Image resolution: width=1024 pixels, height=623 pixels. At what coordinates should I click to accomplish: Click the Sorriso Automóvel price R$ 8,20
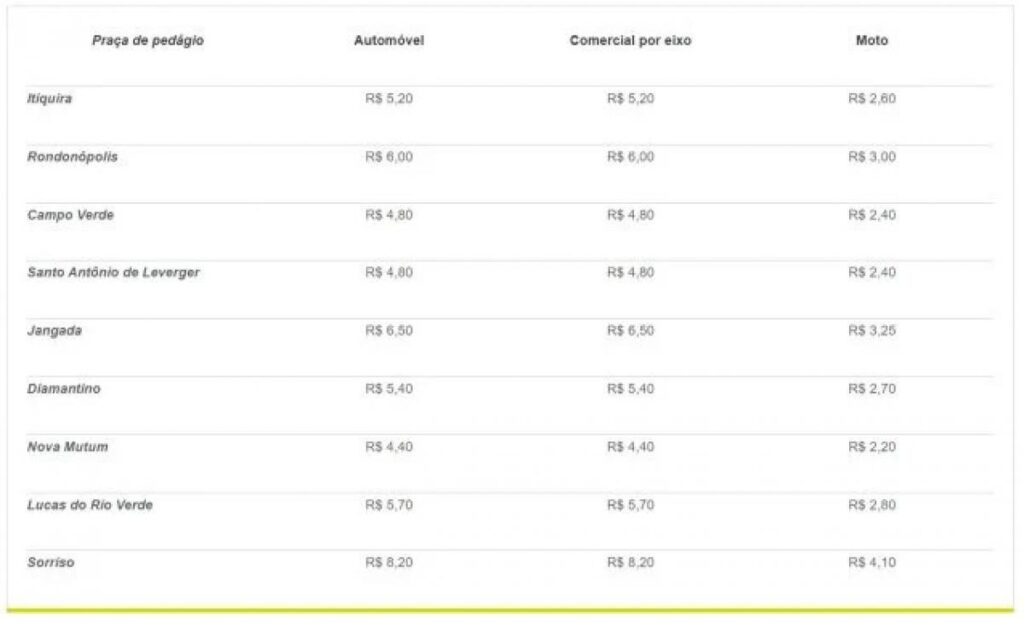coord(389,563)
